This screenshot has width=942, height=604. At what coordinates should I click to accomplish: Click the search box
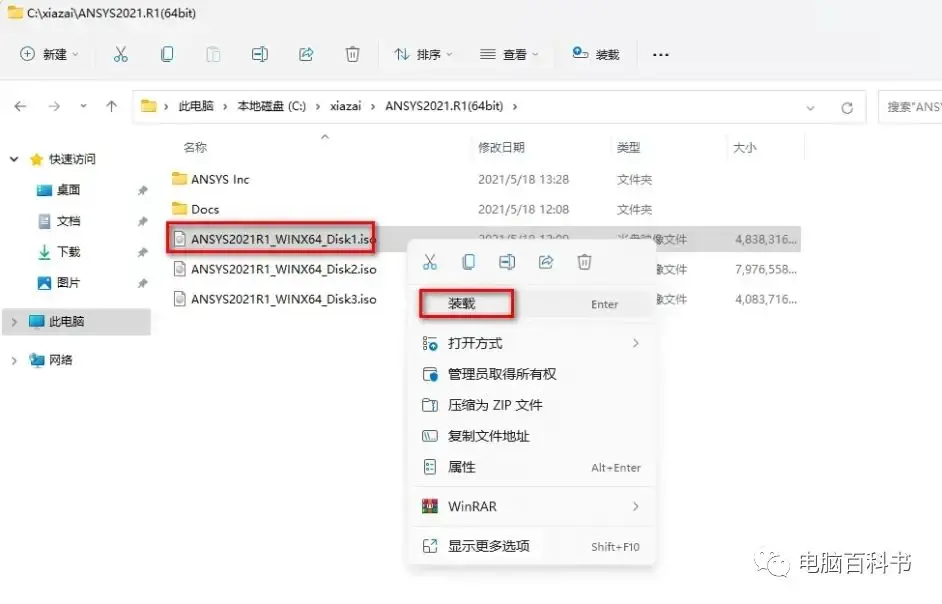pos(910,107)
